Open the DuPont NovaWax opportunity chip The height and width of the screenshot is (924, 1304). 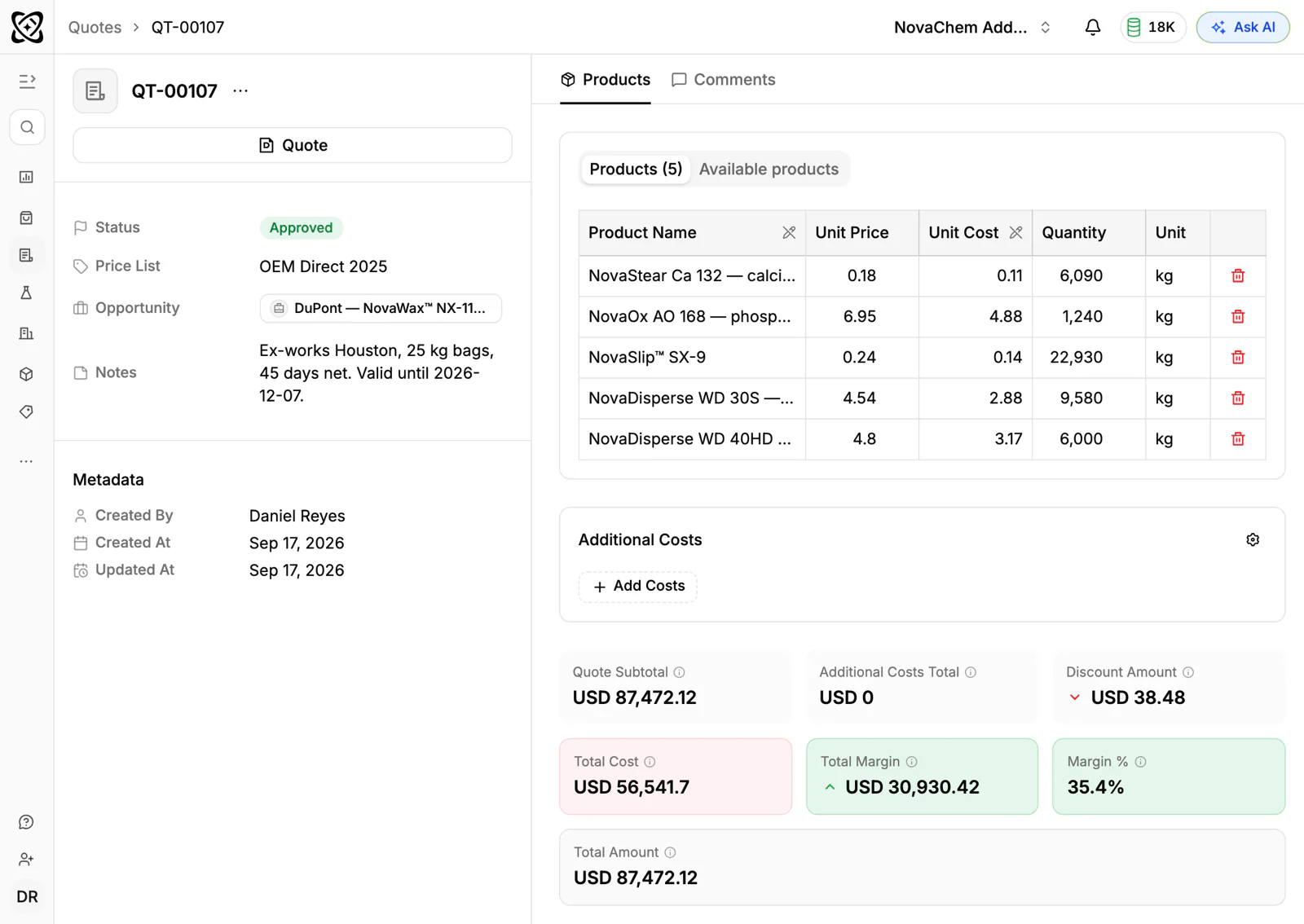coord(381,308)
